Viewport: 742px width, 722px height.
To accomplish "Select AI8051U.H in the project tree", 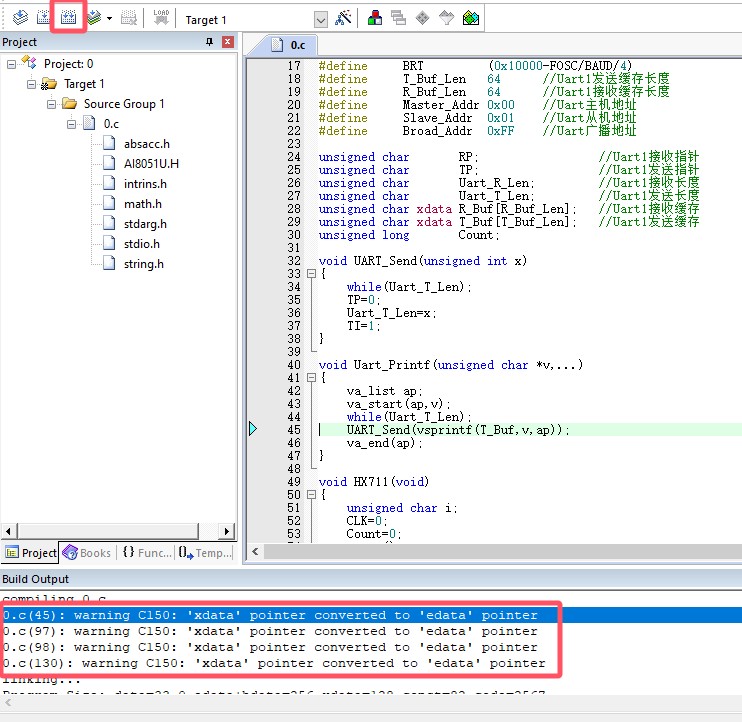I will pyautogui.click(x=151, y=164).
